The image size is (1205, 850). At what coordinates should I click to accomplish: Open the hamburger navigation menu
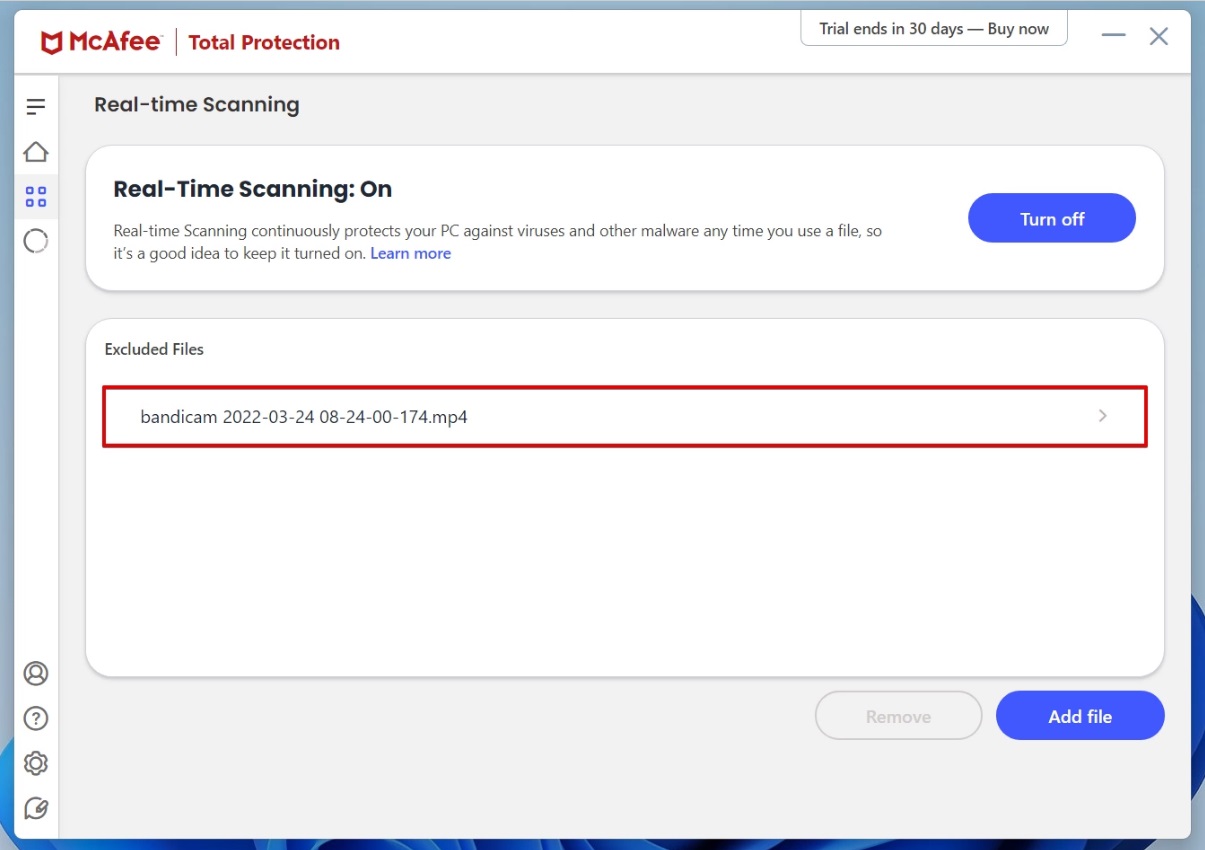tap(36, 106)
